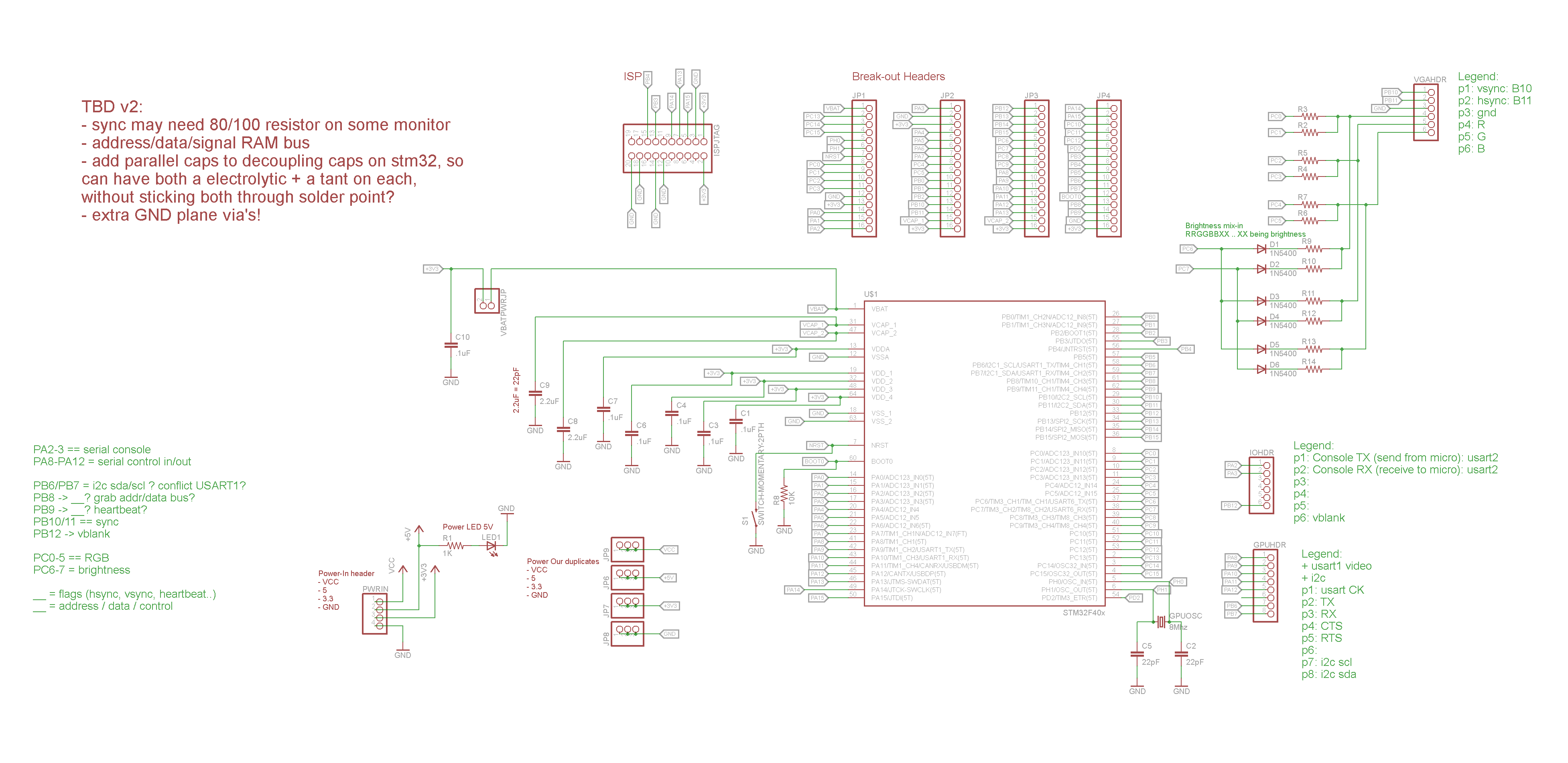1568x763 pixels.
Task: Select the JP1 break-out header
Action: (x=864, y=168)
